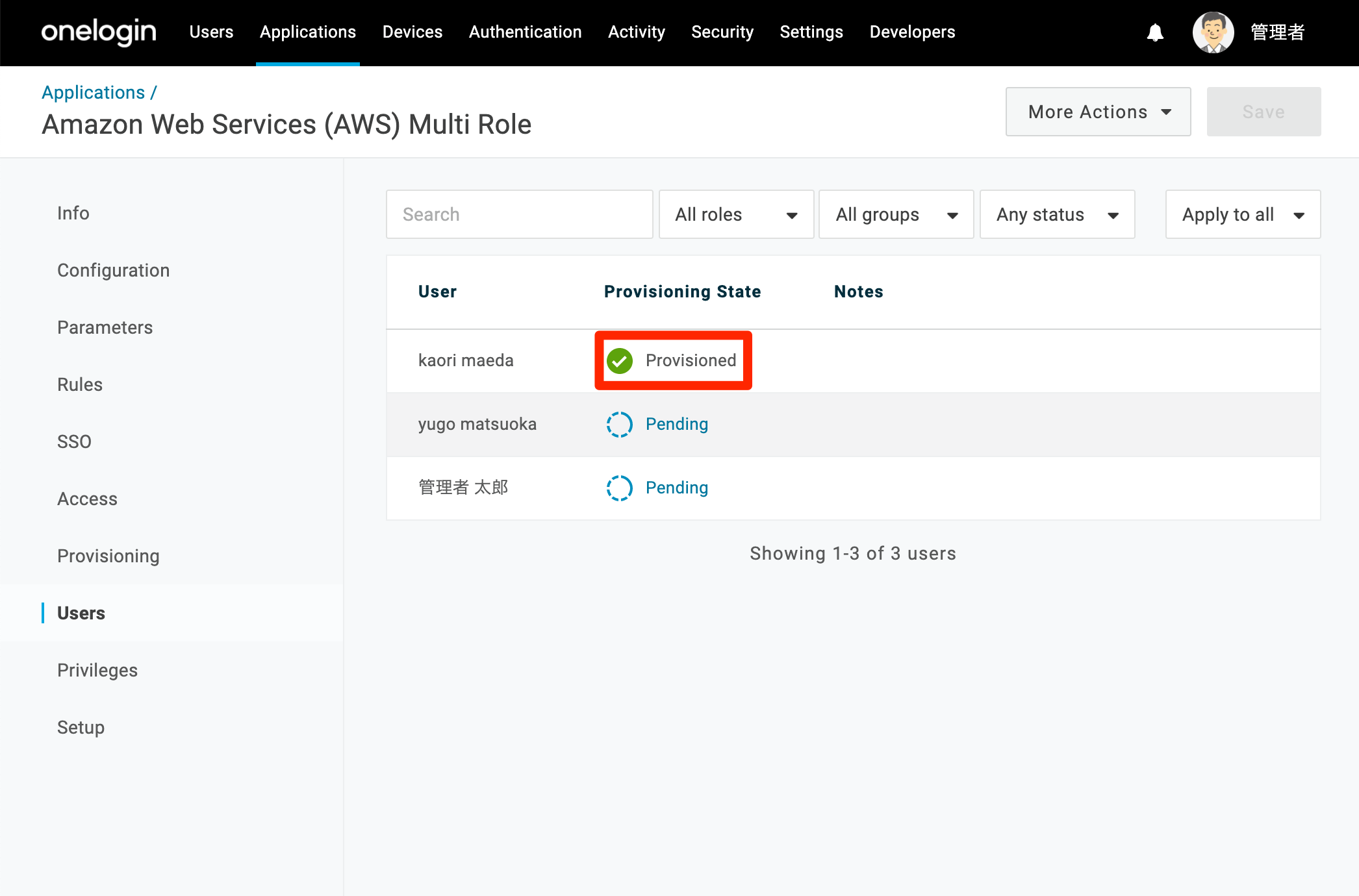Open the All groups filter dropdown

(896, 214)
